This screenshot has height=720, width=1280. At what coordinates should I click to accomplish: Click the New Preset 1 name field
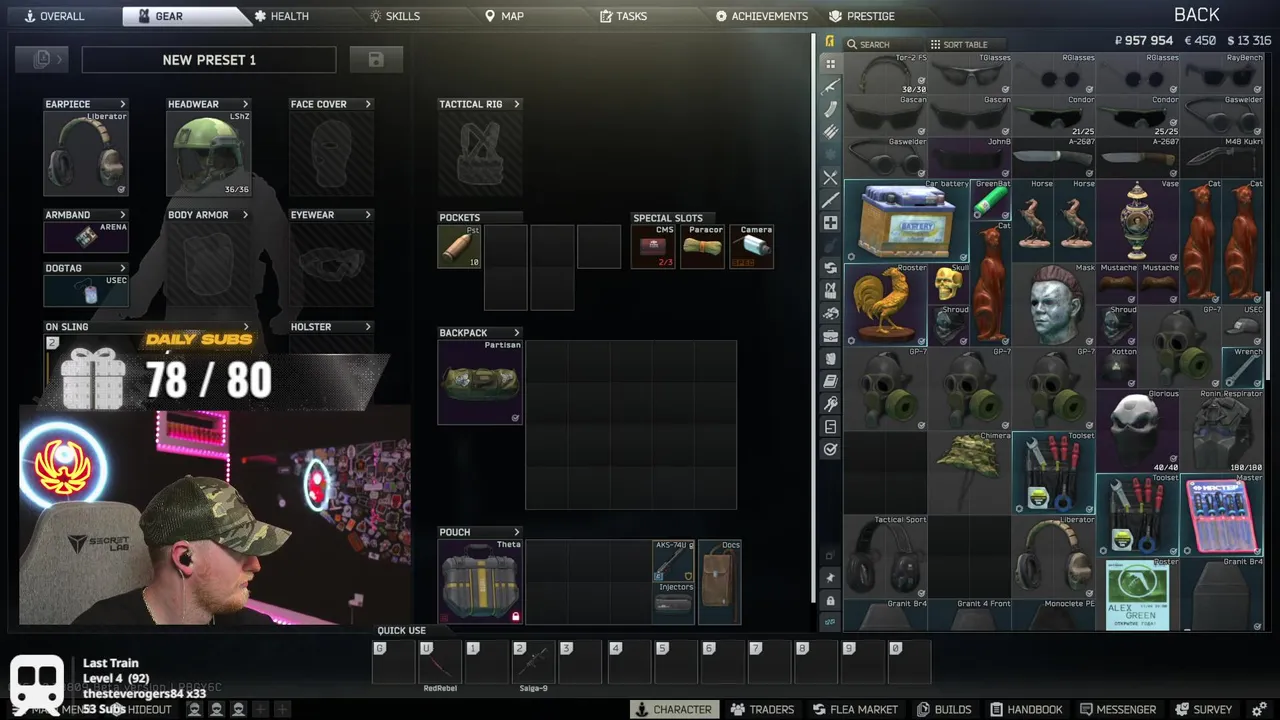pos(209,60)
